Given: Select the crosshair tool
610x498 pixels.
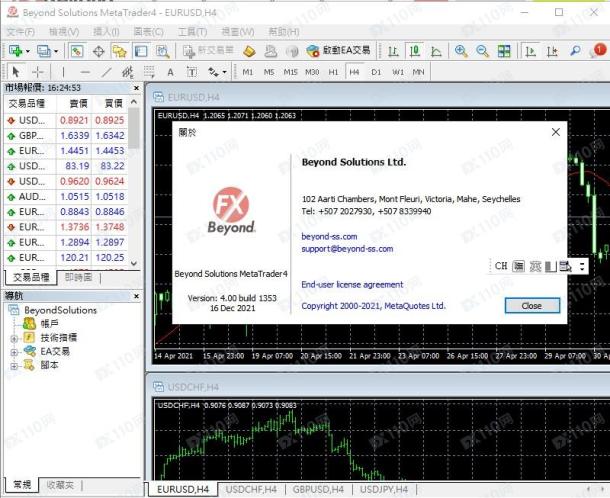Looking at the screenshot, I should (x=37, y=72).
